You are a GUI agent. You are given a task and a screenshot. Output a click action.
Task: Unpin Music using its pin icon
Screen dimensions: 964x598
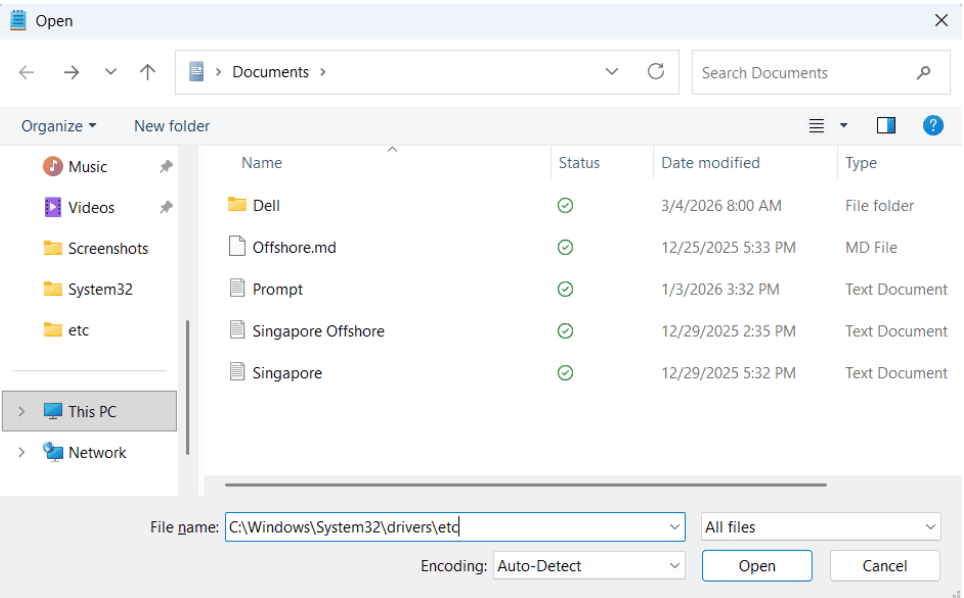166,167
